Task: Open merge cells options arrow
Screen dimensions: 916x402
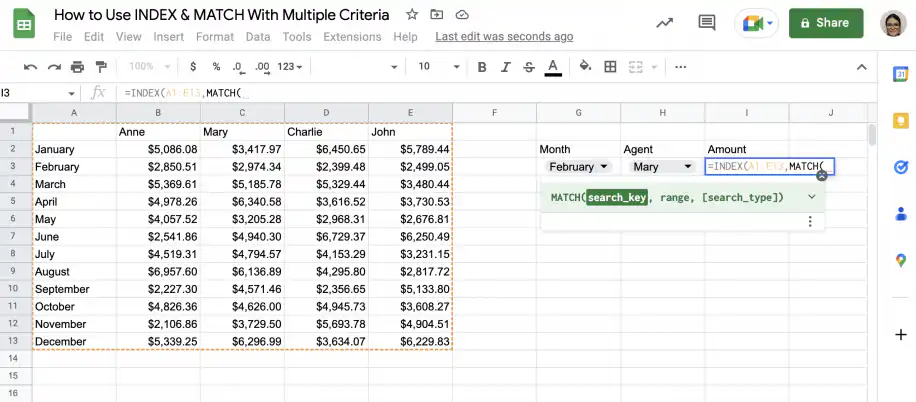Action: (653, 67)
